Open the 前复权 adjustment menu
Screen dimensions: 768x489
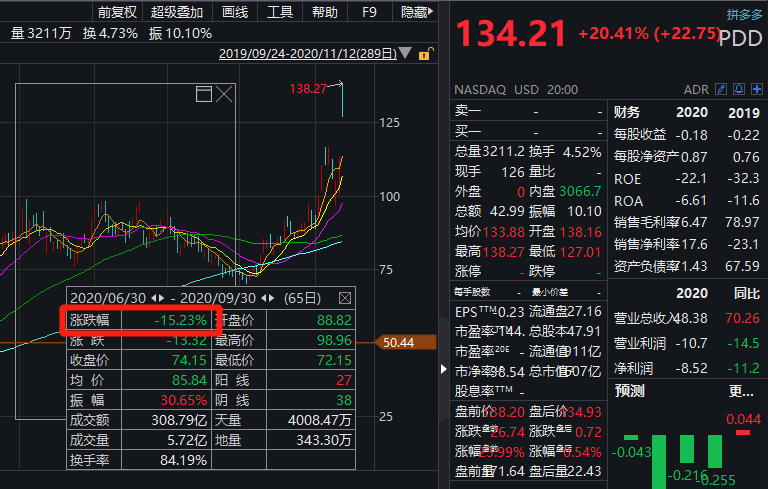[117, 12]
